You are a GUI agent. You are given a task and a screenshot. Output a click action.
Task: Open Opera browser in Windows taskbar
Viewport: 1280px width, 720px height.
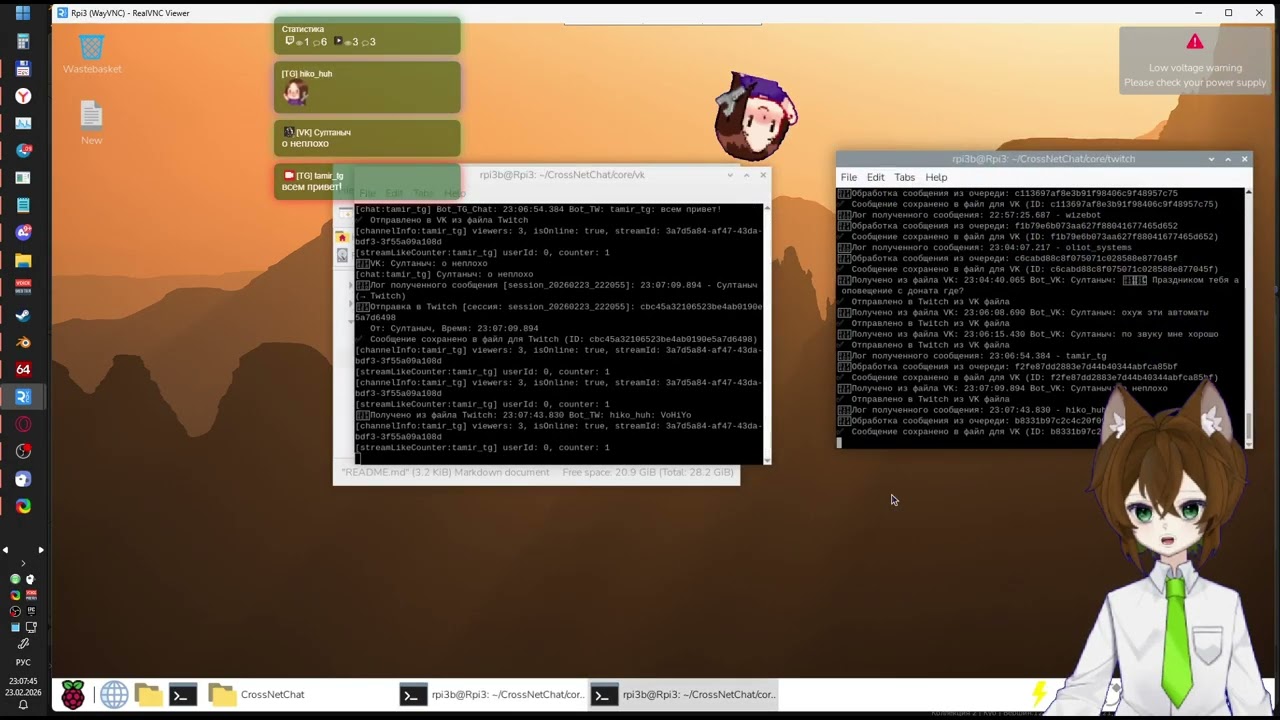tap(23, 424)
